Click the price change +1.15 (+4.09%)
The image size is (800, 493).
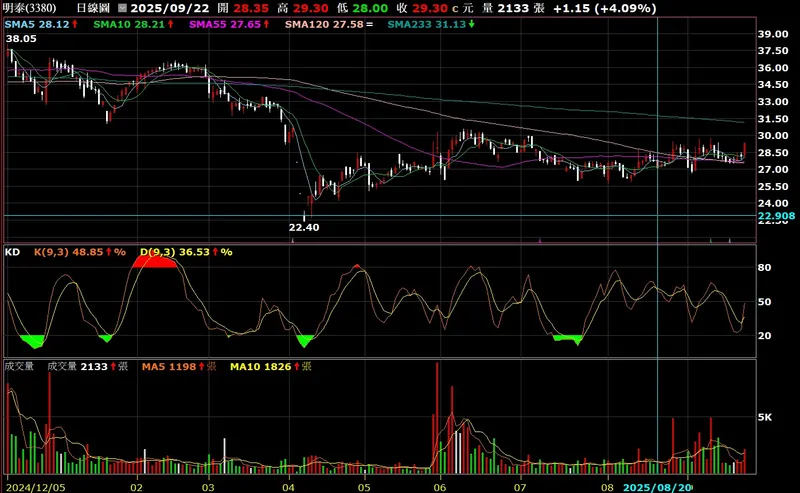click(604, 8)
